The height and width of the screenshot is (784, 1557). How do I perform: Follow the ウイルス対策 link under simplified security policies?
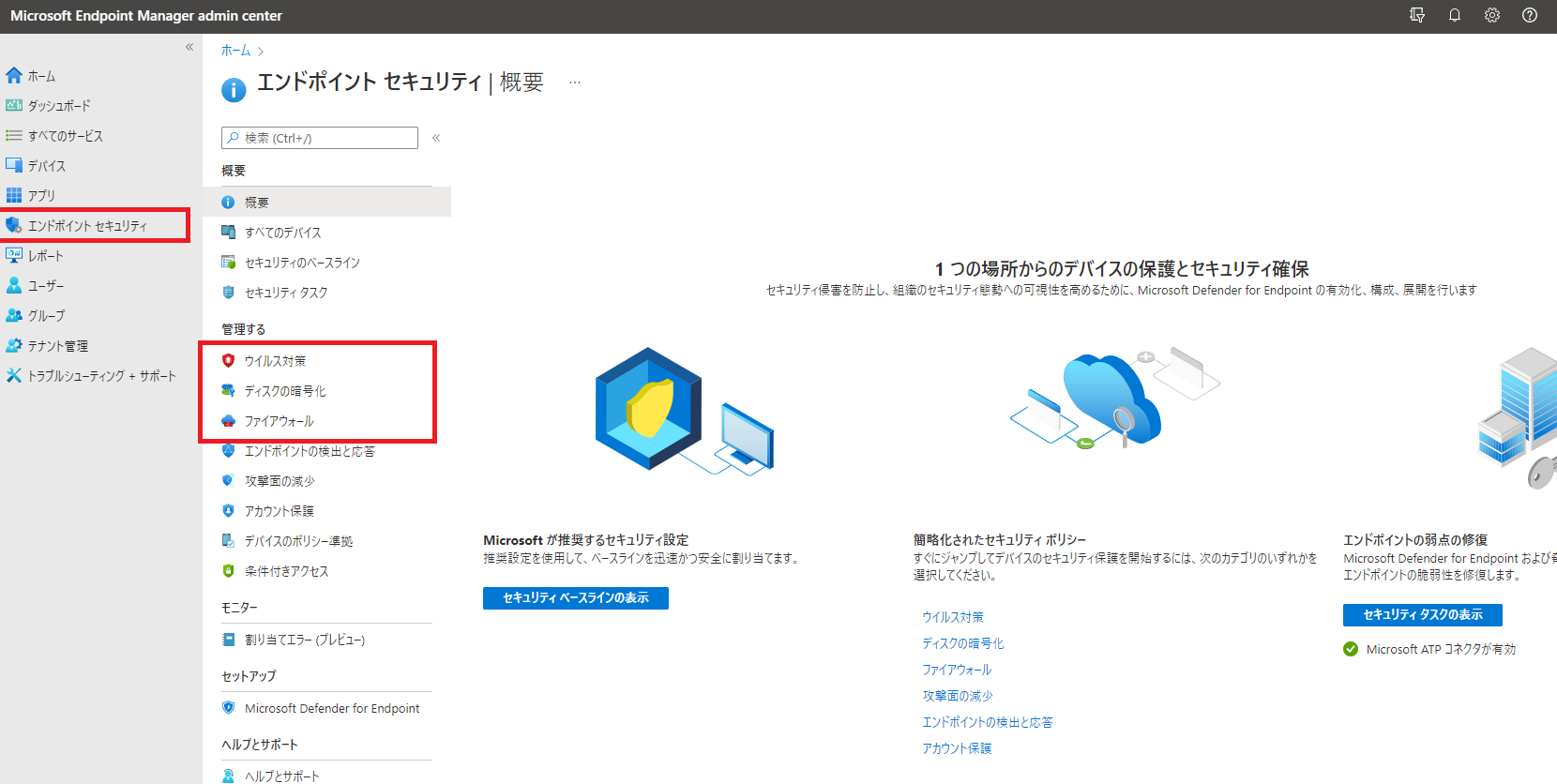(x=953, y=617)
